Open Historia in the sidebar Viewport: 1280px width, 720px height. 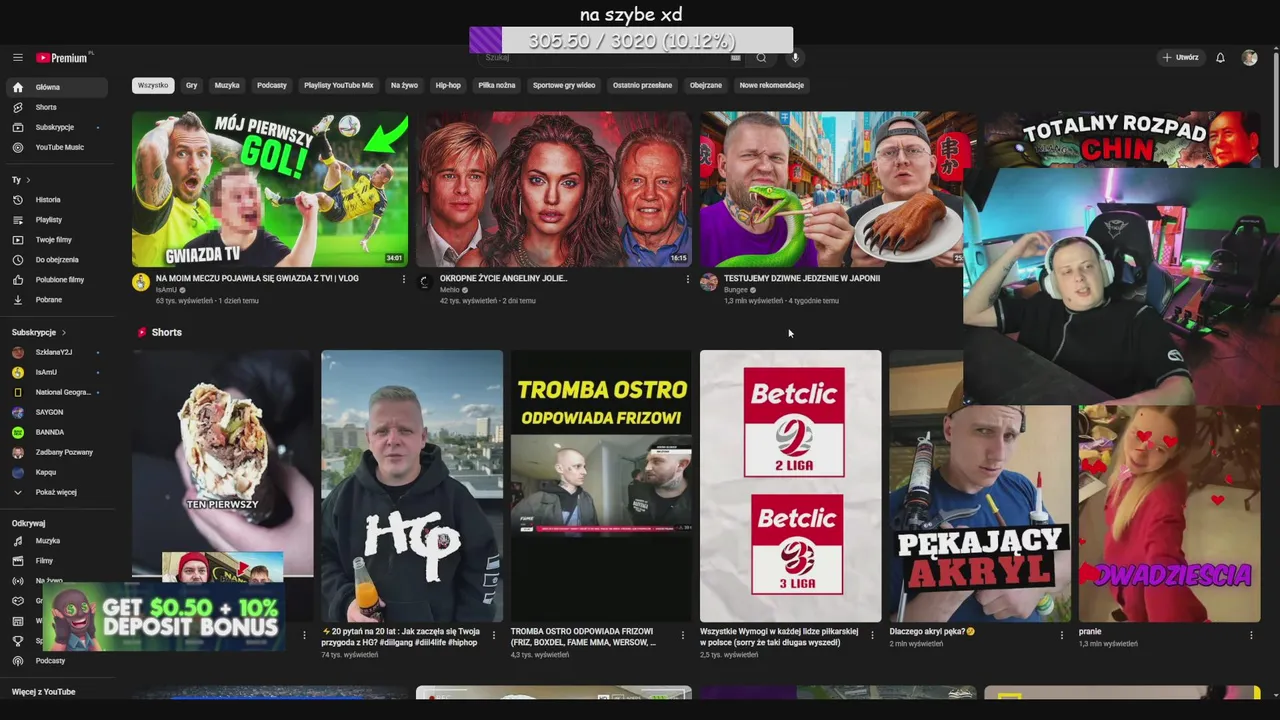(57, 200)
